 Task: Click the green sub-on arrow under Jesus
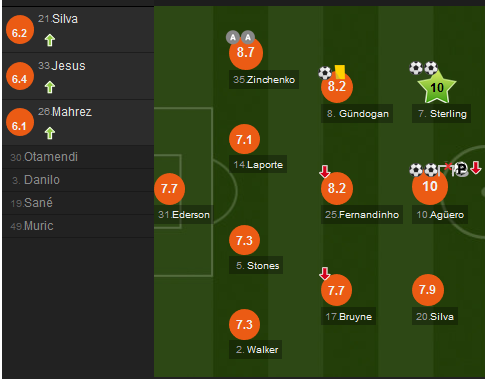[50, 87]
